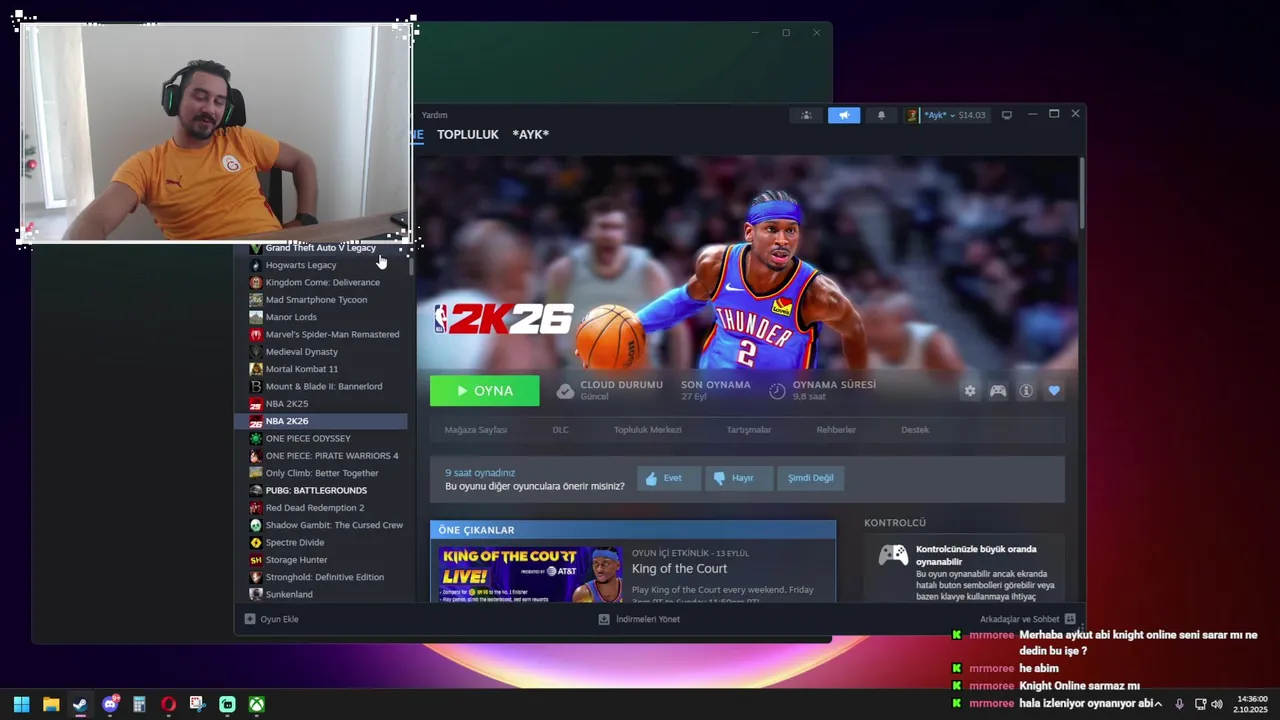Image resolution: width=1280 pixels, height=720 pixels.
Task: Open controller settings icon for NBA 2K26
Action: click(998, 391)
